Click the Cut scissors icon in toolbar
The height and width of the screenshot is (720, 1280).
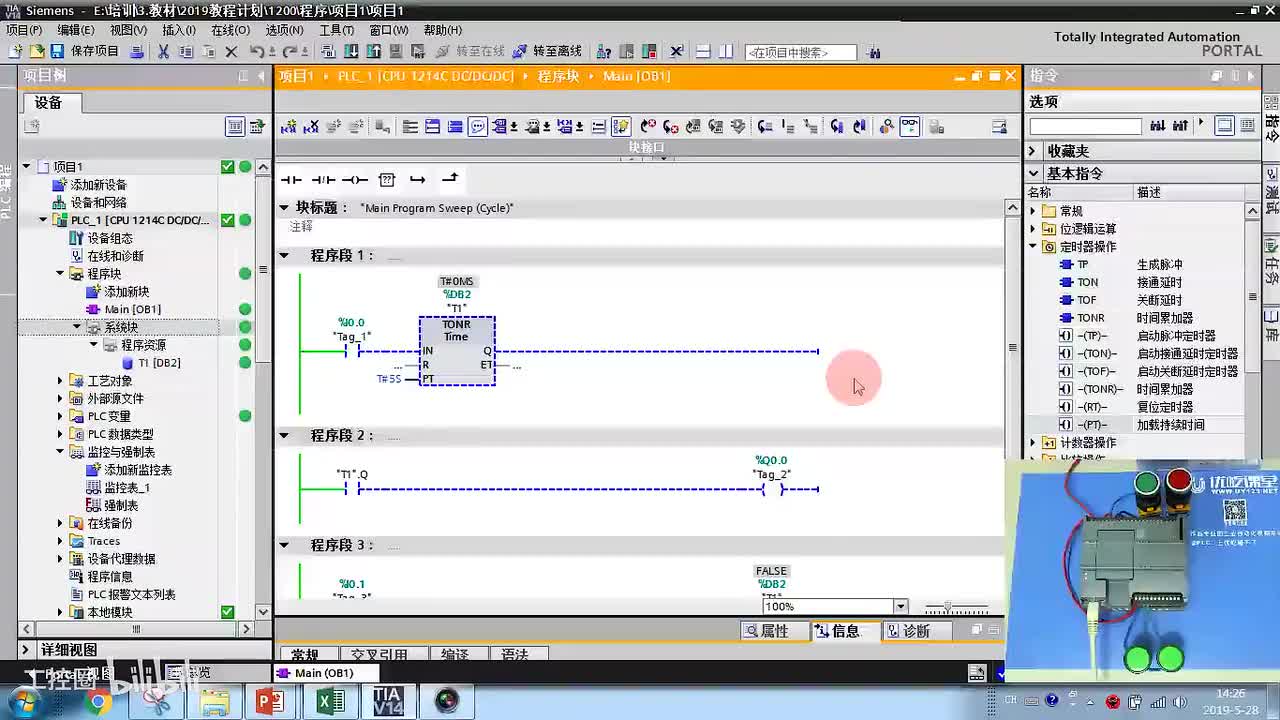point(164,51)
